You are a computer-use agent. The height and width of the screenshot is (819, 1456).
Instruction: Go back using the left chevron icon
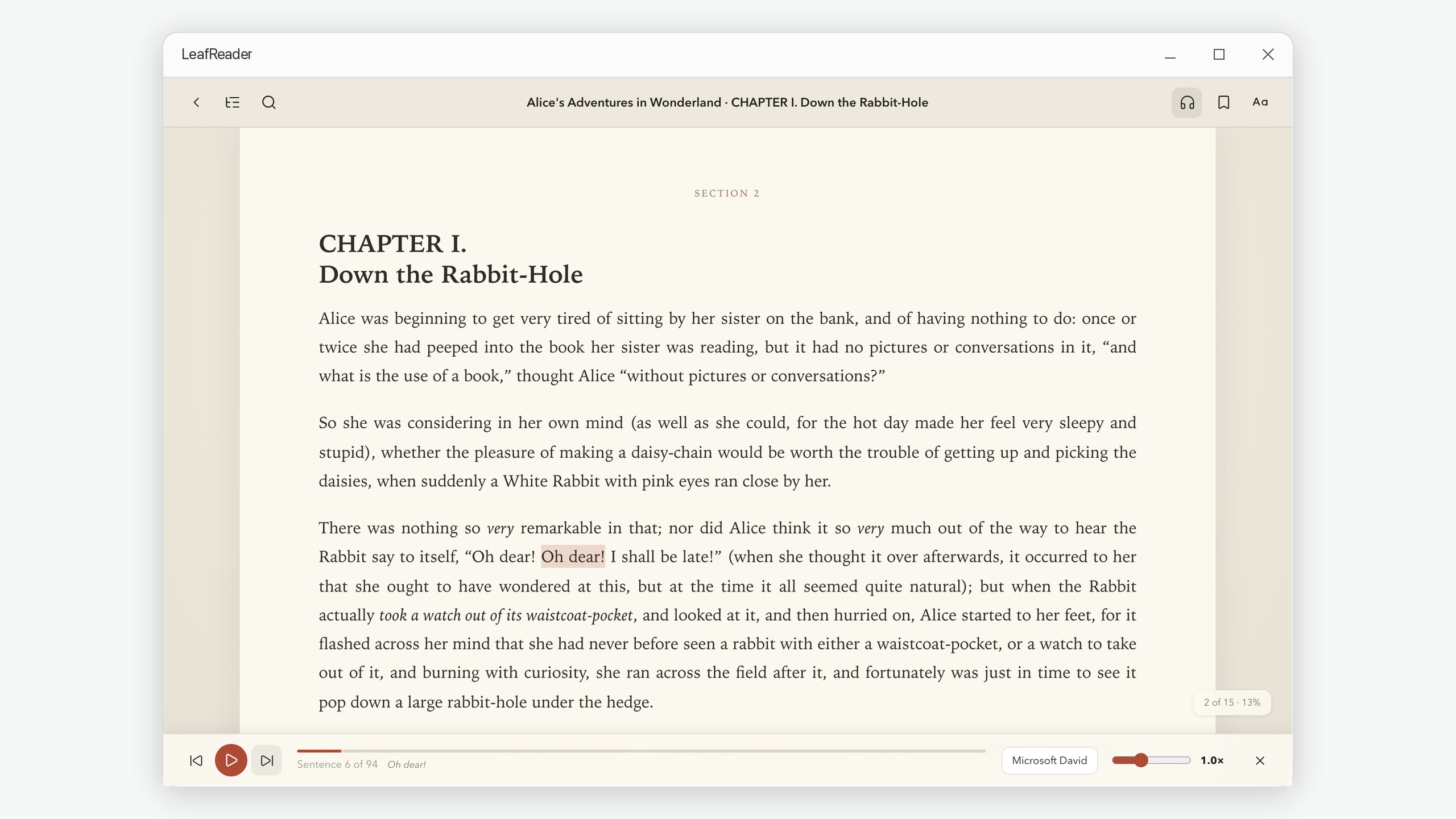(x=196, y=102)
